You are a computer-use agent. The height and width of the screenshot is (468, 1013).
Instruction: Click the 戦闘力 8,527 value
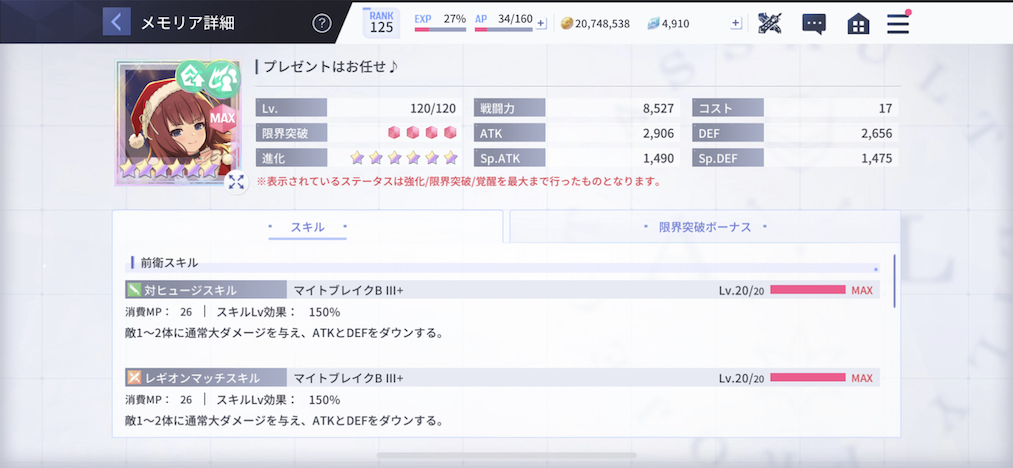658,108
